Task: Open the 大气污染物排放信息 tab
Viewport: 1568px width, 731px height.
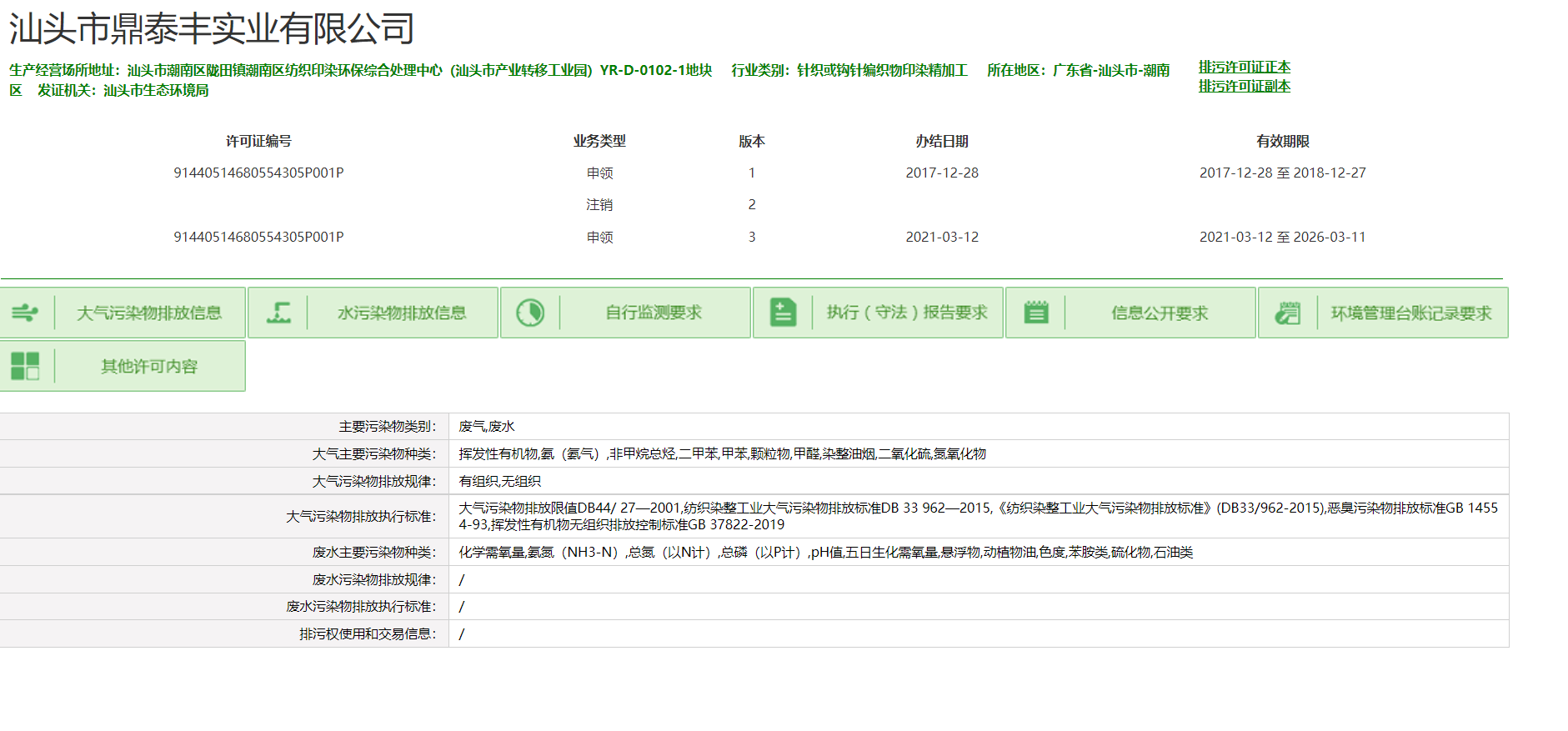Action: pos(123,313)
